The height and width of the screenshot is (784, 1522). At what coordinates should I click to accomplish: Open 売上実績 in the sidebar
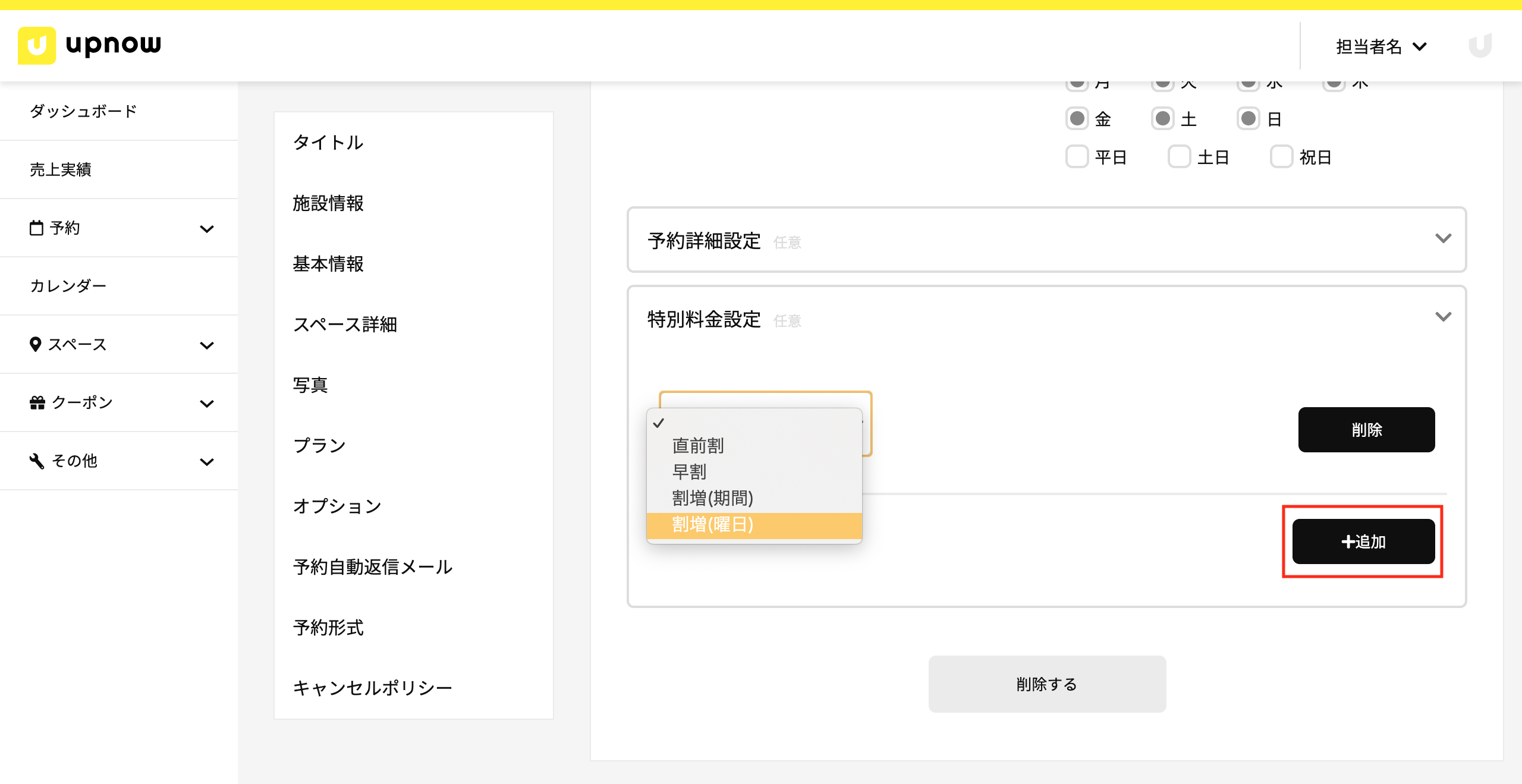119,169
